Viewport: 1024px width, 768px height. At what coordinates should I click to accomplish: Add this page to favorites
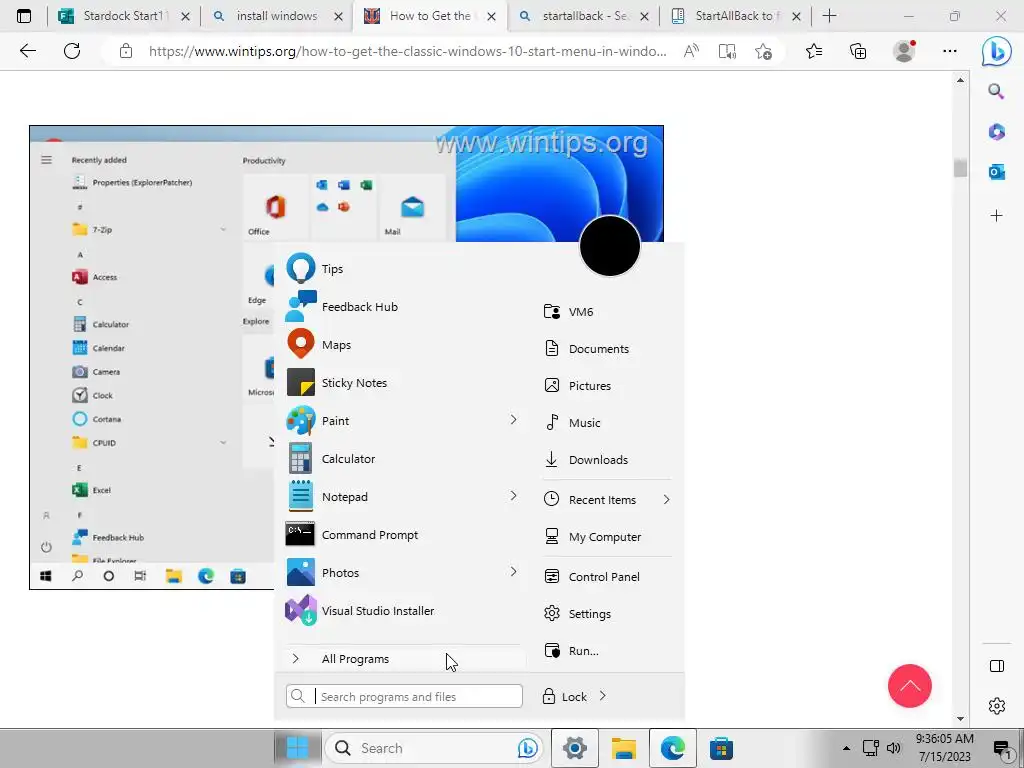pos(763,51)
